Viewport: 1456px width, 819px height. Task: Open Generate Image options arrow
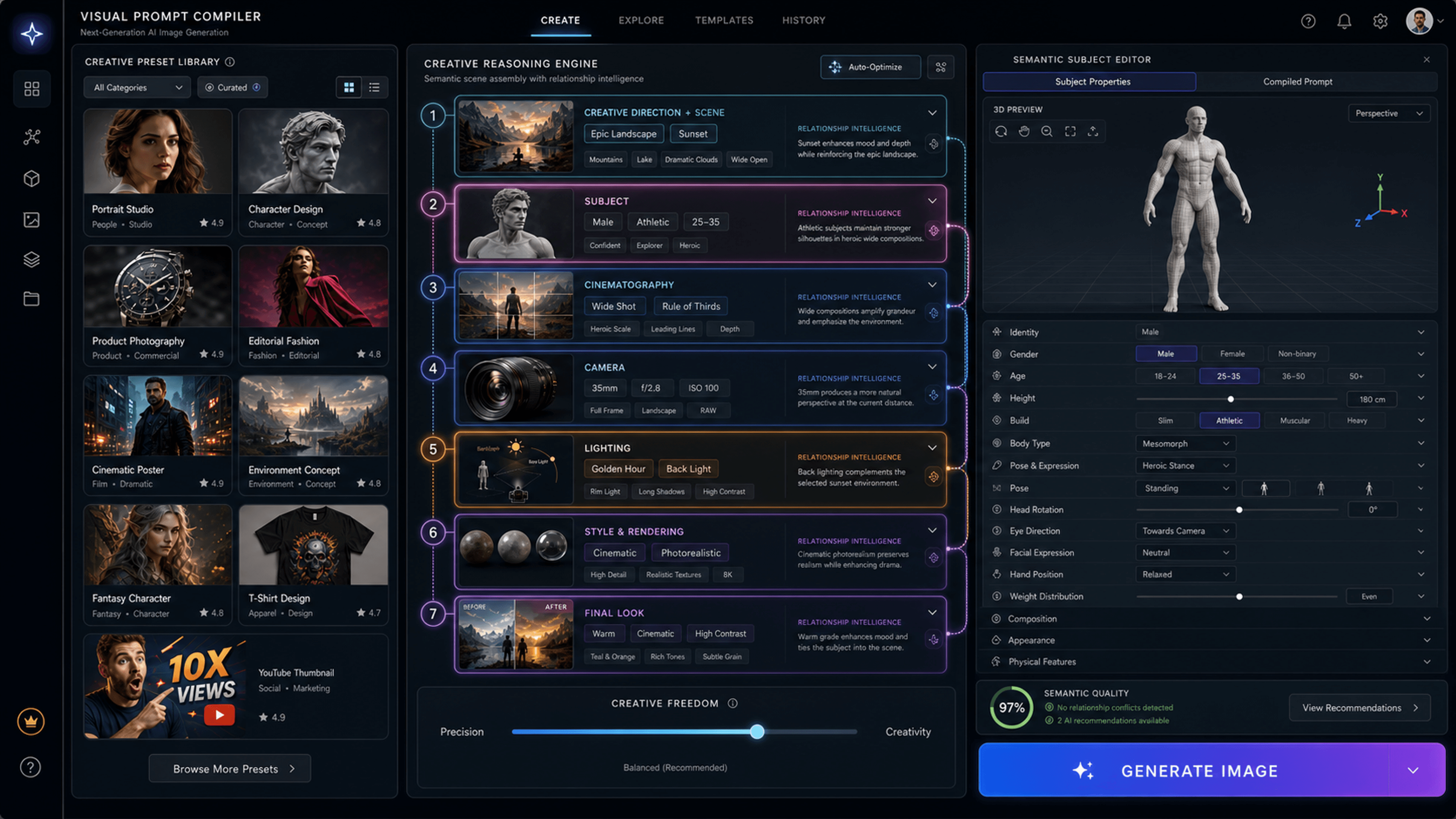point(1412,770)
